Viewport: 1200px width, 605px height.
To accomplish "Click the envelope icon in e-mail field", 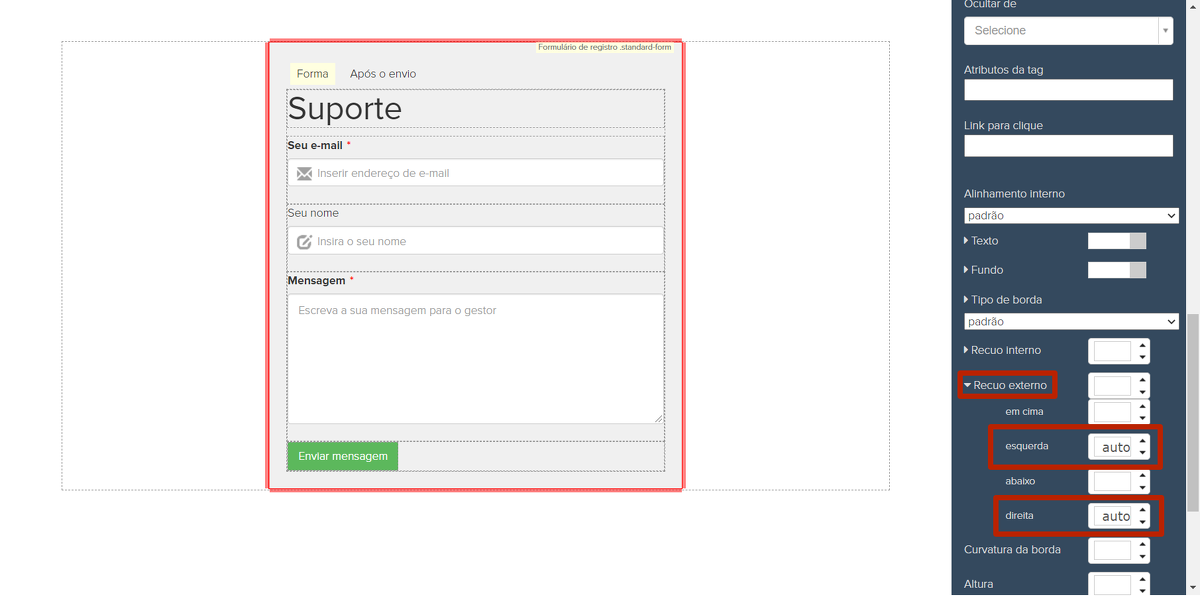I will coord(304,174).
